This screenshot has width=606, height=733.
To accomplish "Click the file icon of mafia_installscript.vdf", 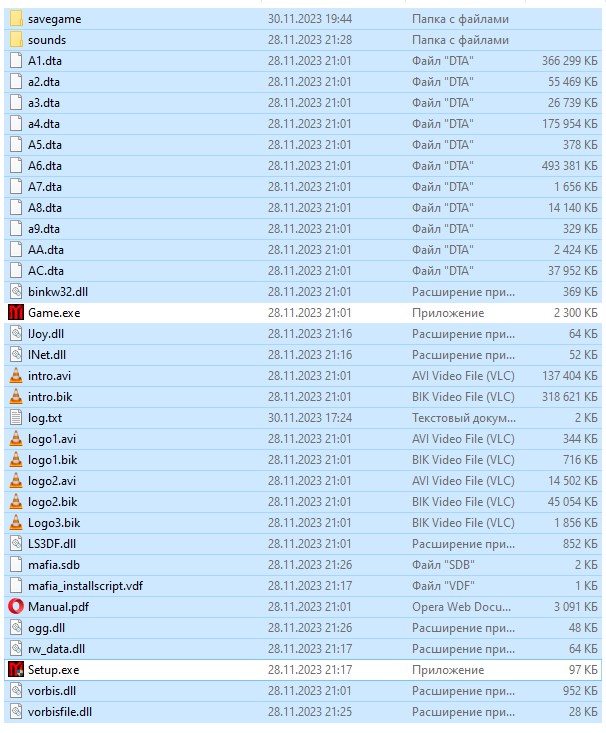I will (x=16, y=585).
